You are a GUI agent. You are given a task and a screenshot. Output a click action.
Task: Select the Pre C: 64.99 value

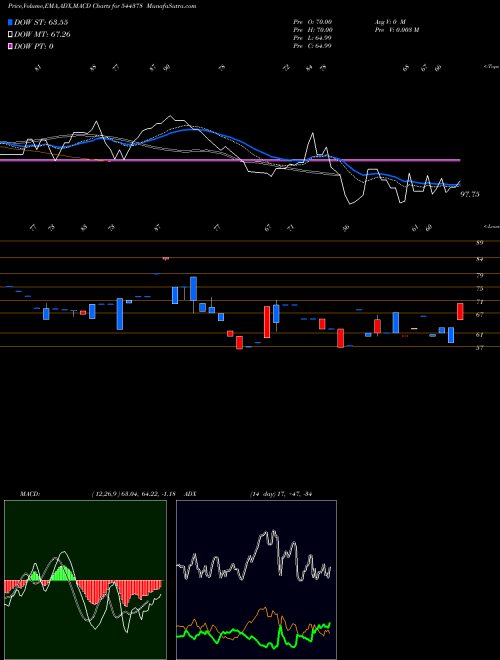tap(312, 46)
